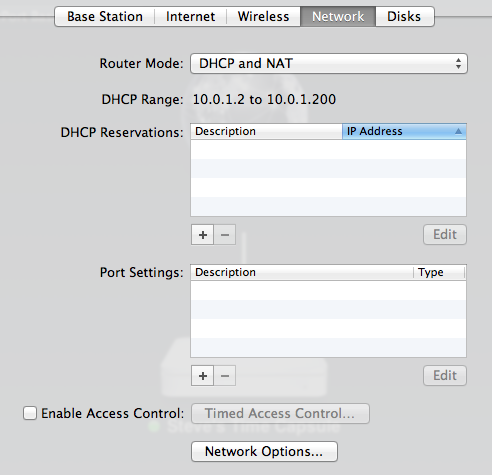Remove port setting with minus button
Image resolution: width=492 pixels, height=475 pixels.
pyautogui.click(x=225, y=376)
